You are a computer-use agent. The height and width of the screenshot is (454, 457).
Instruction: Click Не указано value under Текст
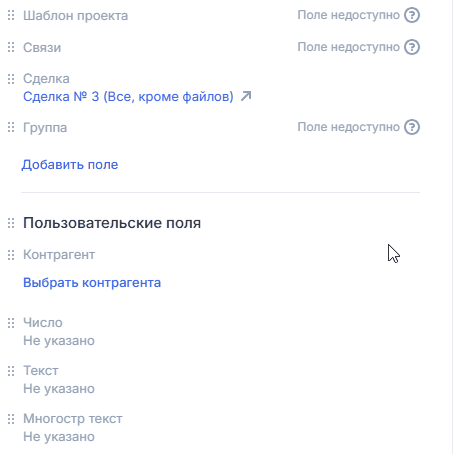(59, 389)
